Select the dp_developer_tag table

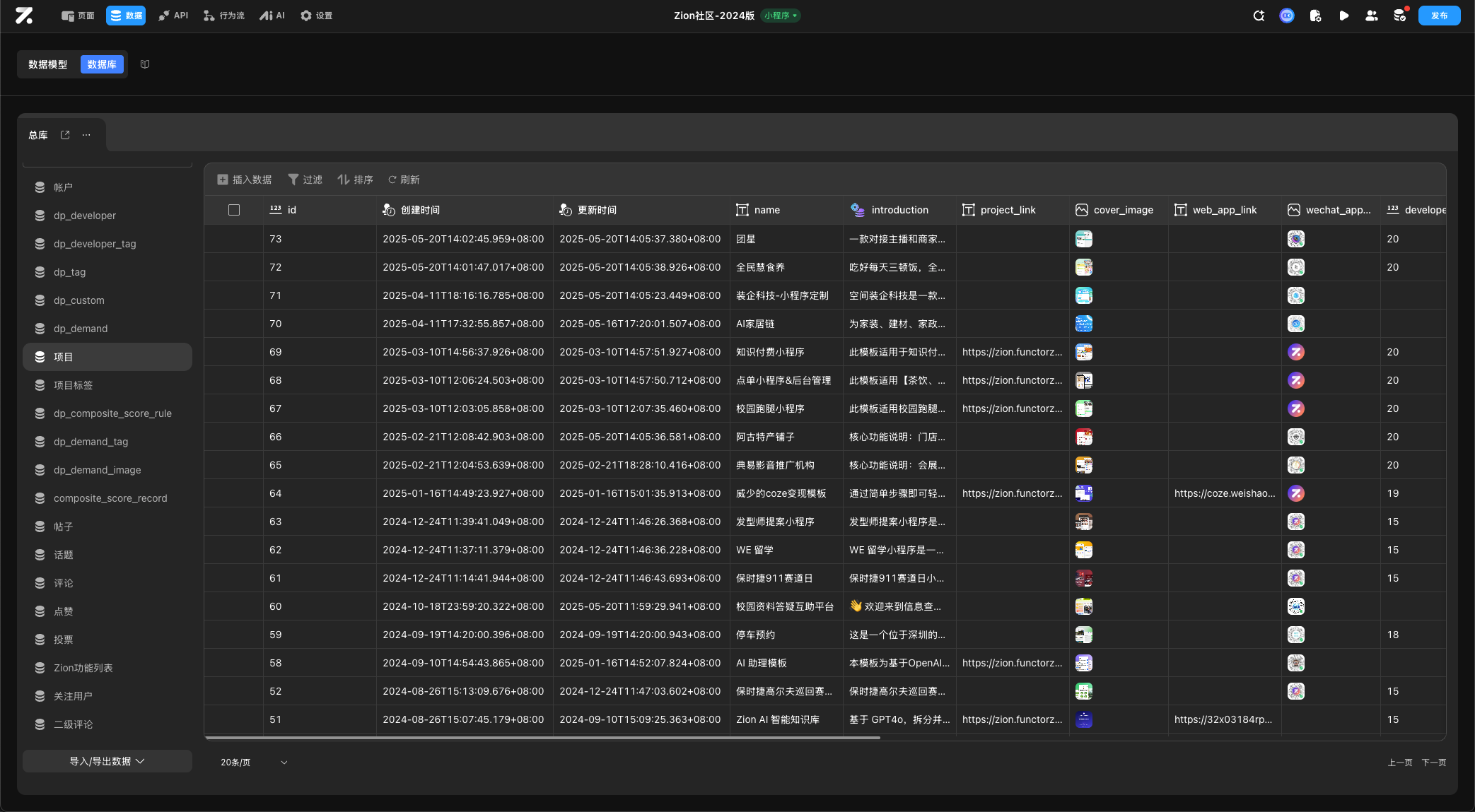coord(107,244)
